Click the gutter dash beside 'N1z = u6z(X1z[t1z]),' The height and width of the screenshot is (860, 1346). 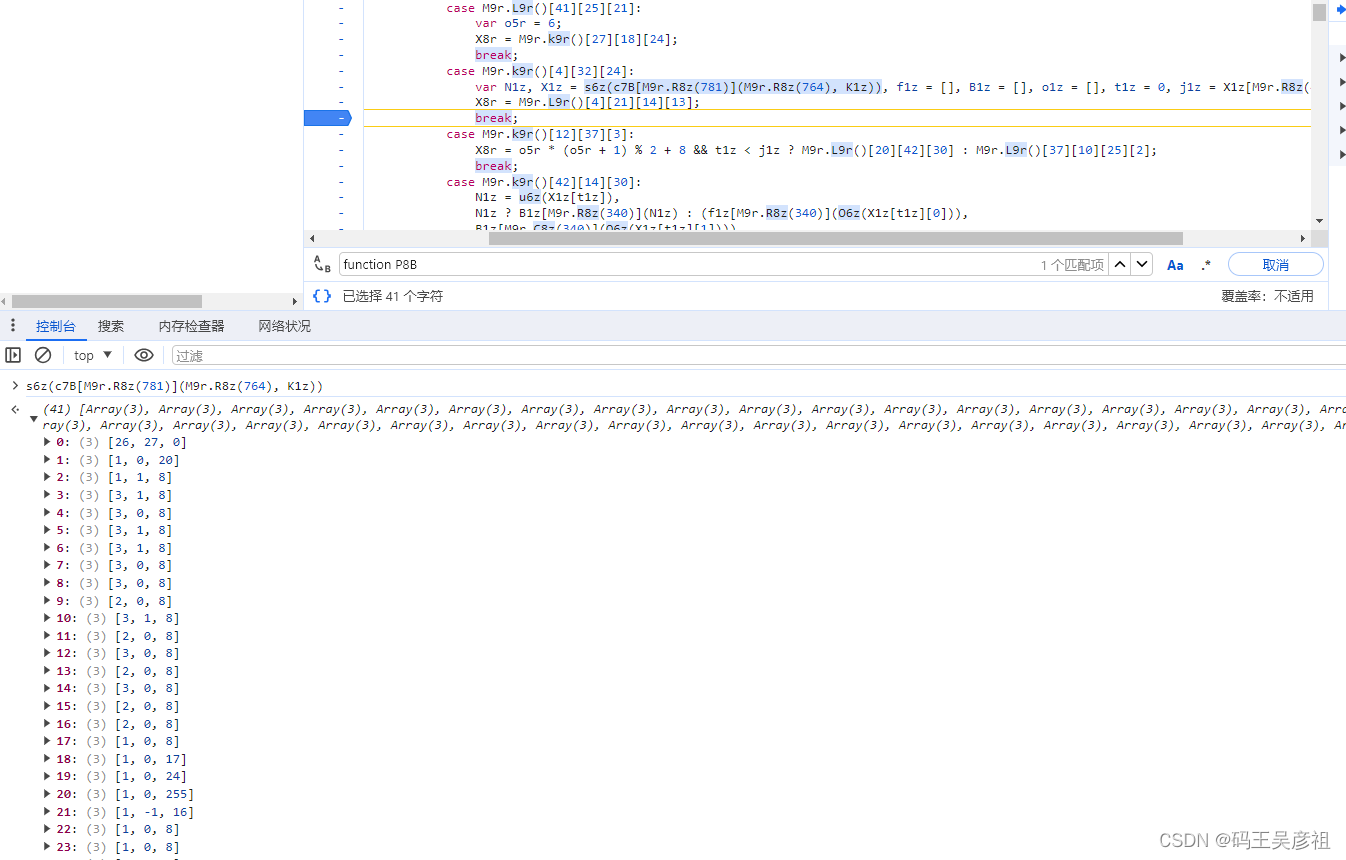click(341, 197)
